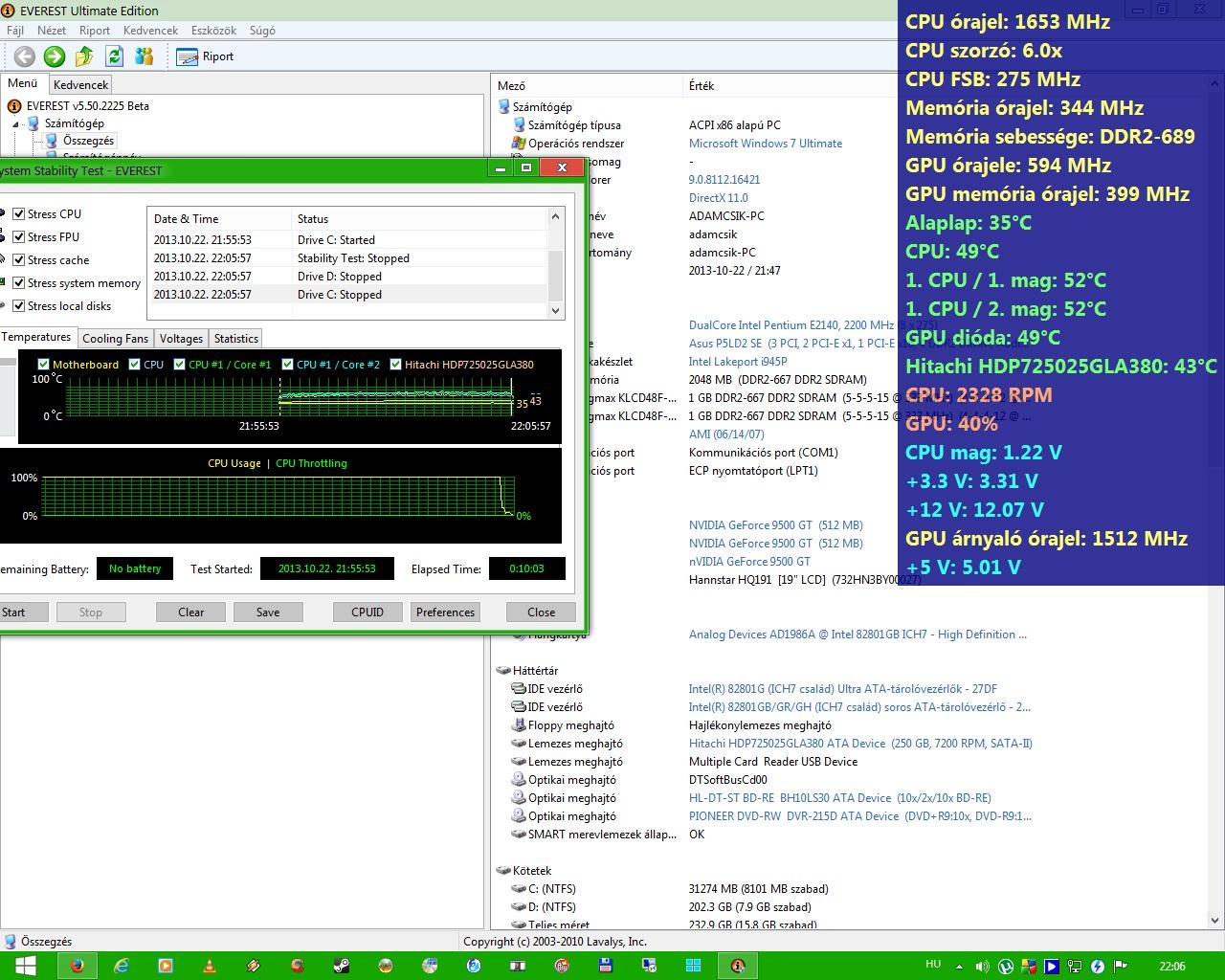Open the Preferences button

(x=445, y=612)
